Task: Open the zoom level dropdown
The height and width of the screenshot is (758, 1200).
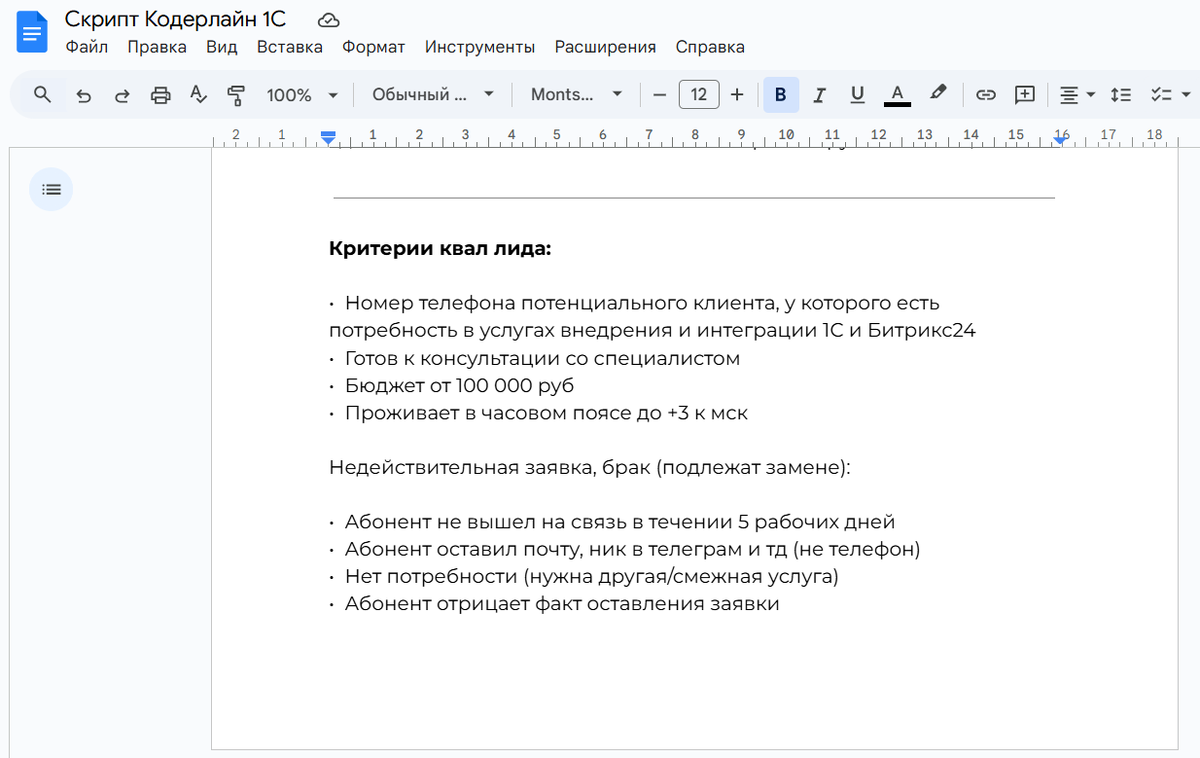Action: tap(303, 94)
